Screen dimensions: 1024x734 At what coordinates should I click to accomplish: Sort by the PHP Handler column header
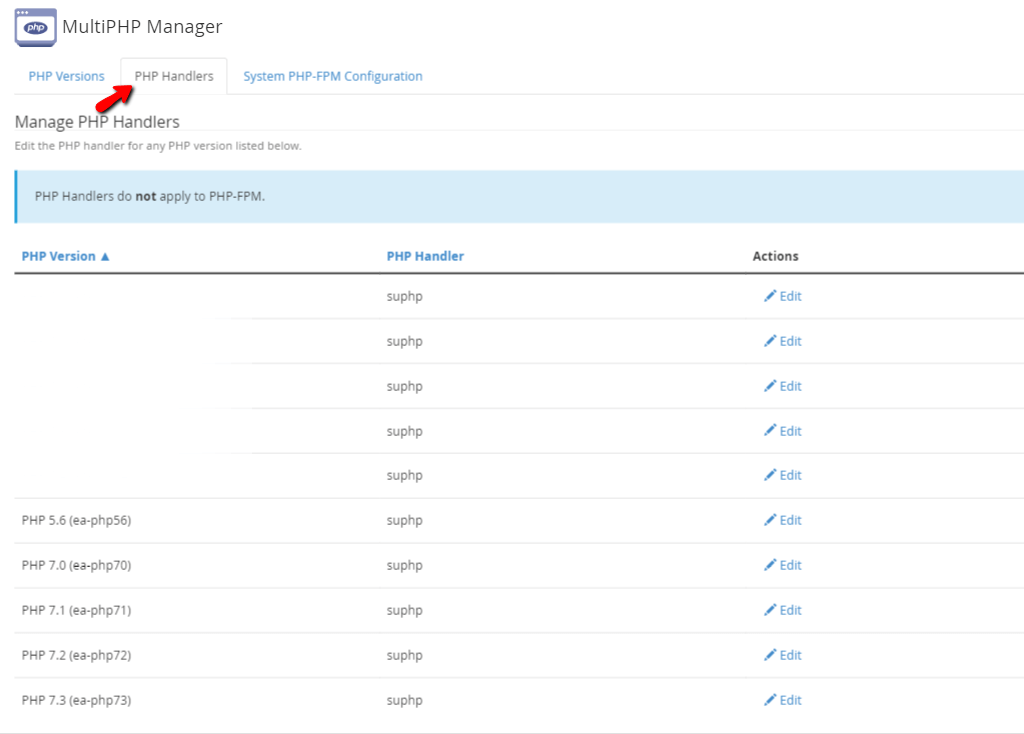click(x=425, y=256)
